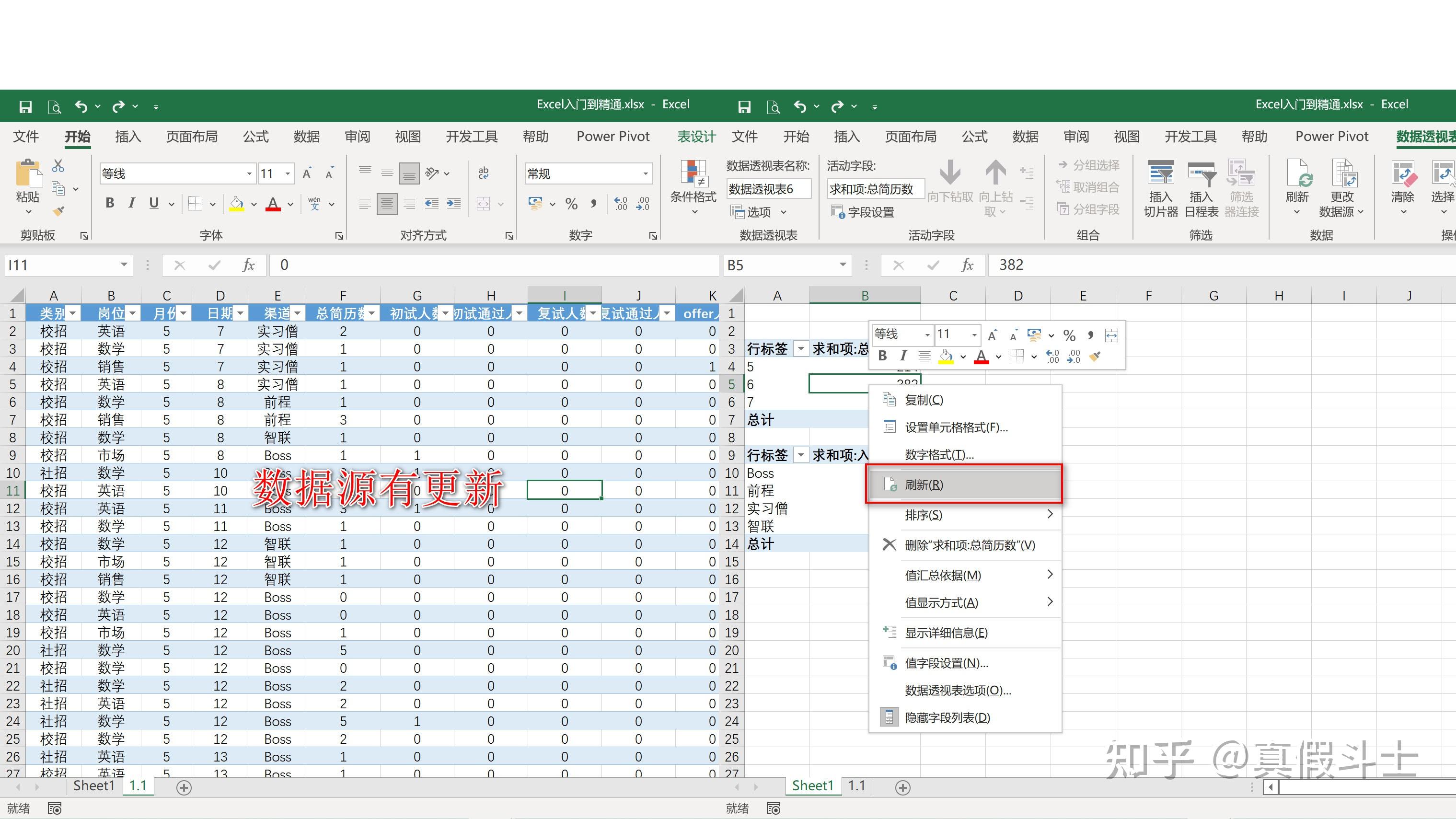Switch to the Power Pivot tab on left ribbon
1456x819 pixels.
tap(612, 137)
